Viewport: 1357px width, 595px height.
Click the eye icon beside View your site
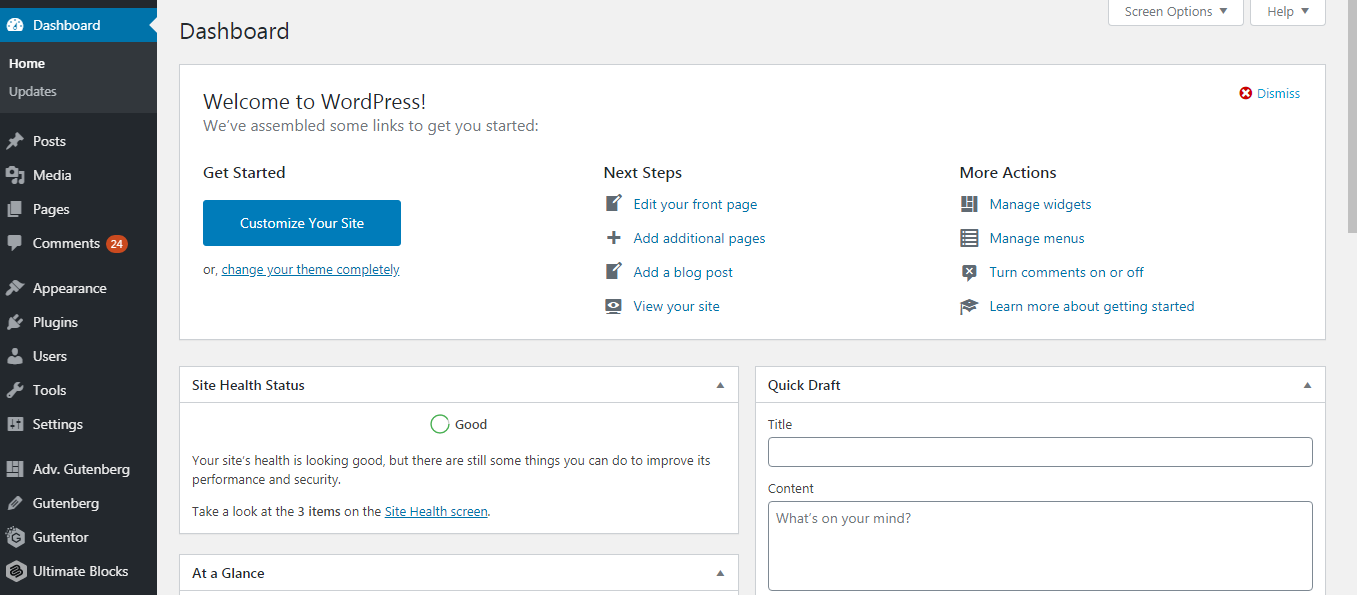point(614,306)
